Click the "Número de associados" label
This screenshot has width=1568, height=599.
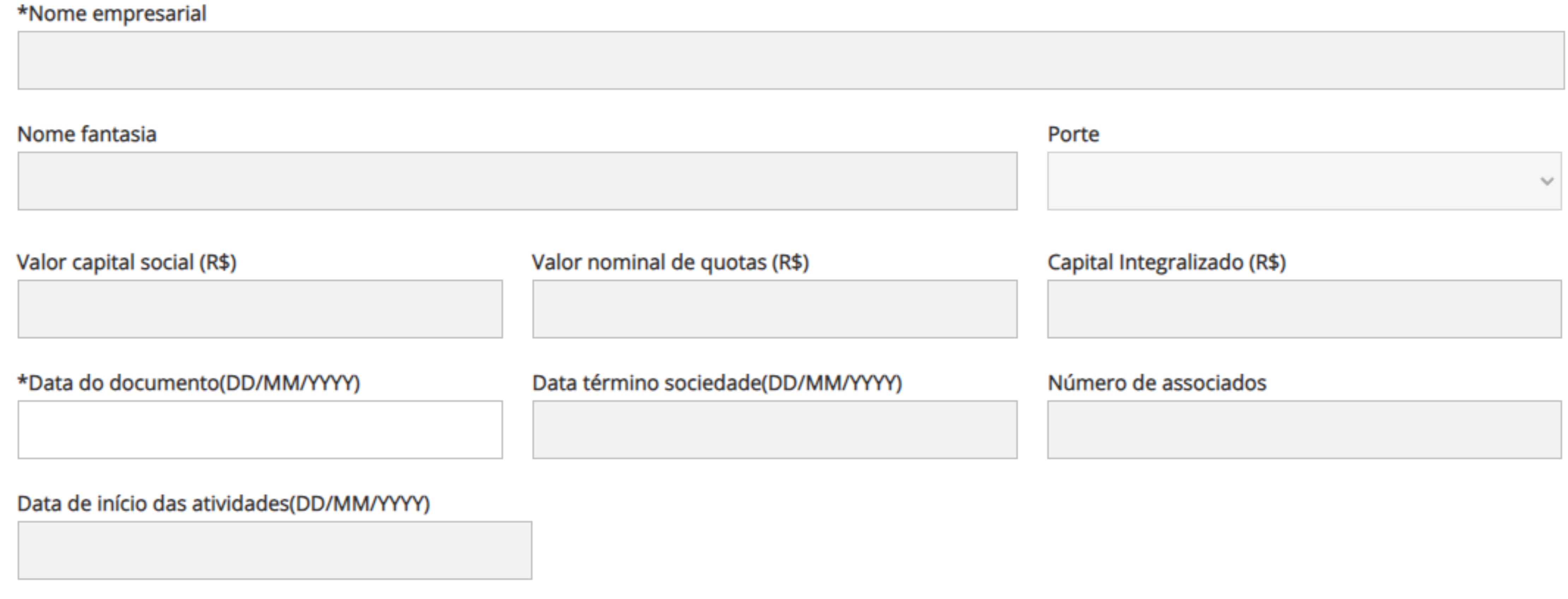(1156, 382)
